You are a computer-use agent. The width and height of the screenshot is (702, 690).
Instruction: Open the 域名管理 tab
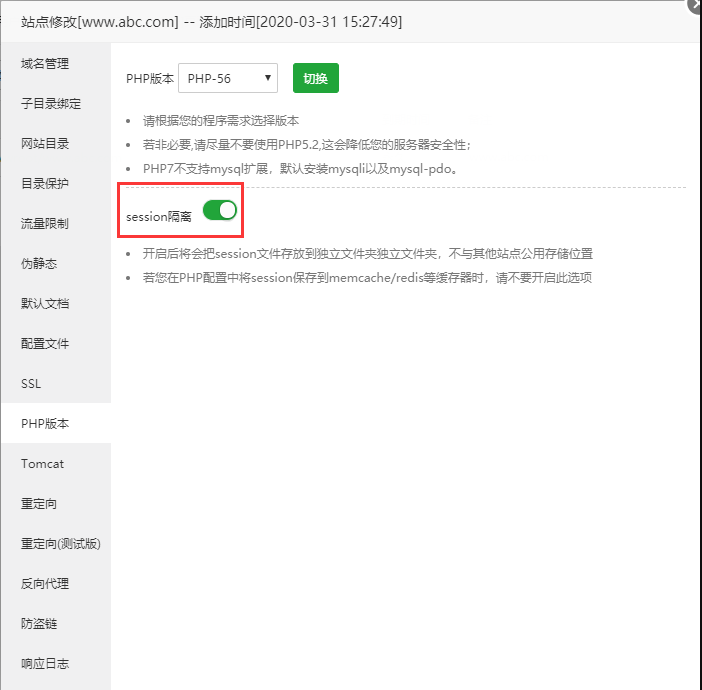pos(56,64)
